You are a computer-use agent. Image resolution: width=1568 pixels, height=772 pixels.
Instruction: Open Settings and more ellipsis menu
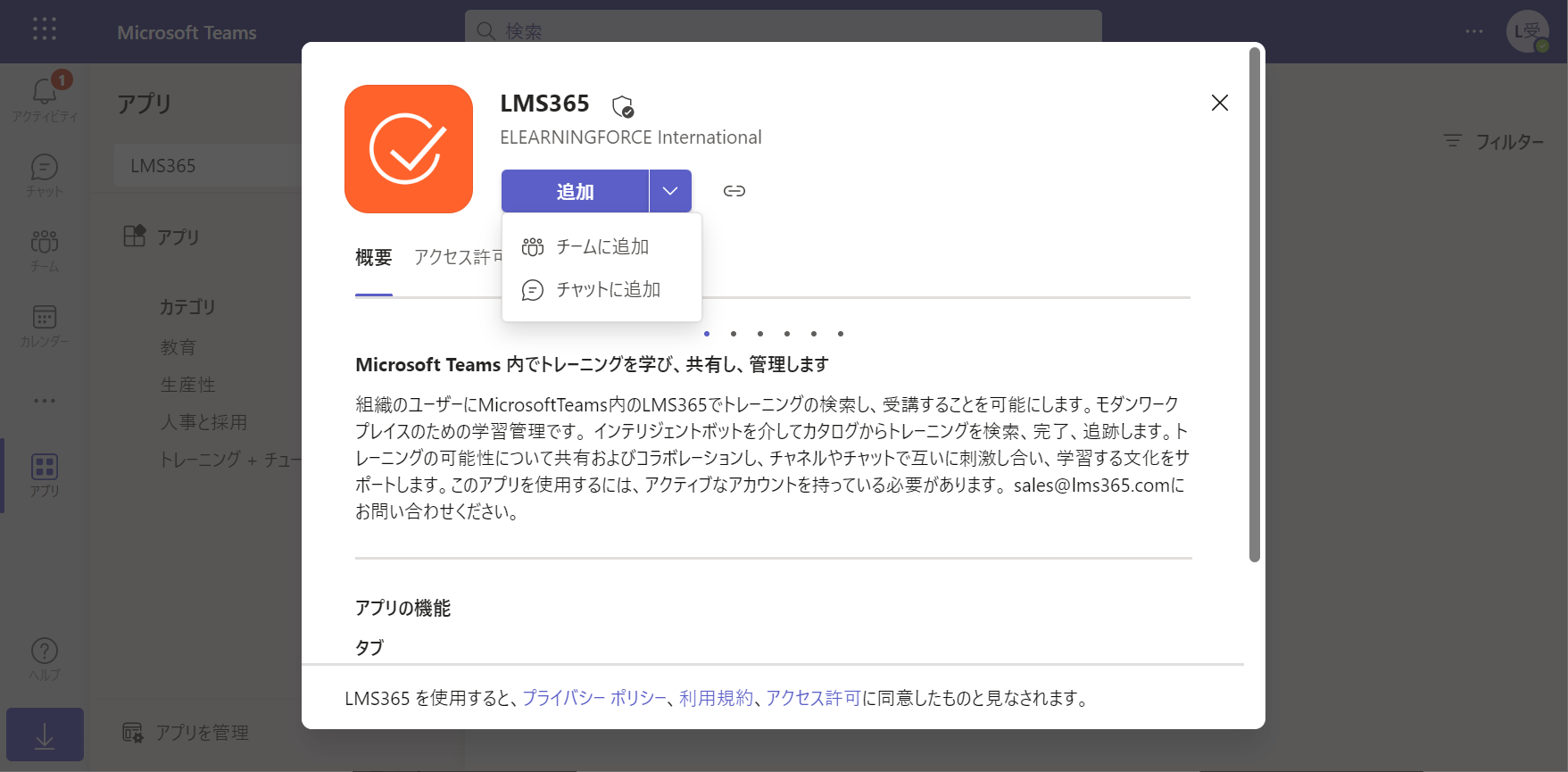point(1474,31)
